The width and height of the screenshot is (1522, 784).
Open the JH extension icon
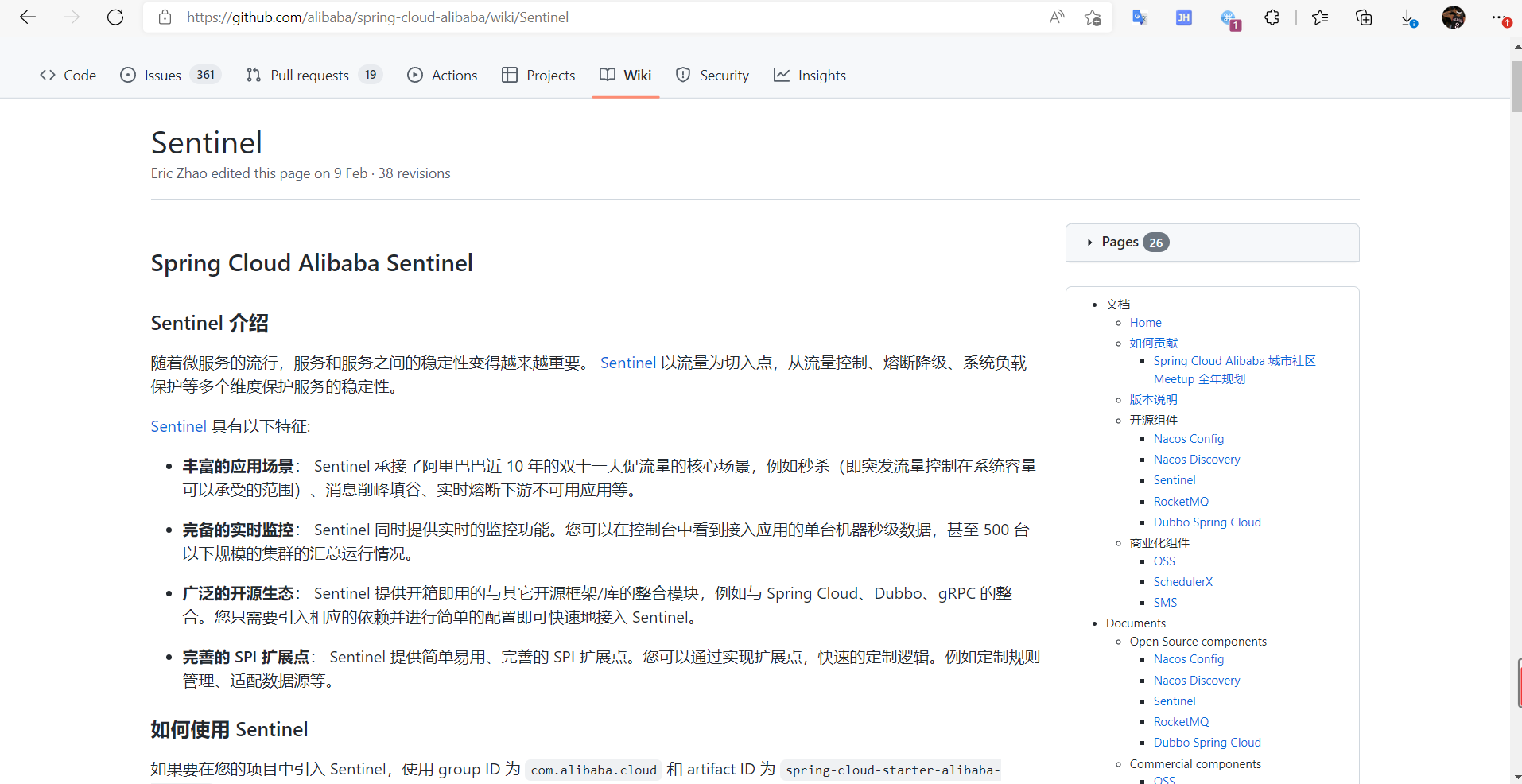point(1184,17)
